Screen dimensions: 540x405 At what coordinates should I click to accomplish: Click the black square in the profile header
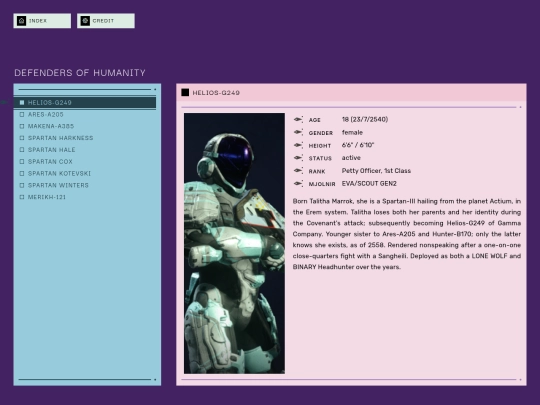click(x=185, y=92)
